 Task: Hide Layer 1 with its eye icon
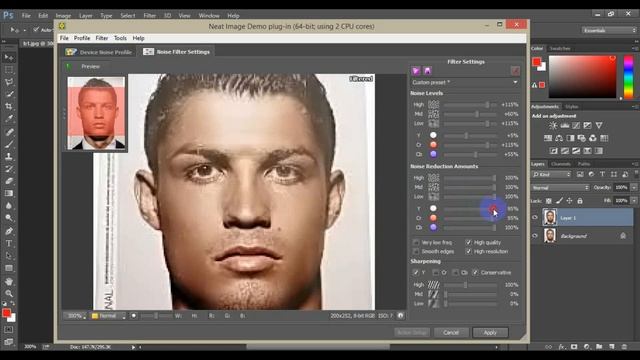click(x=535, y=218)
